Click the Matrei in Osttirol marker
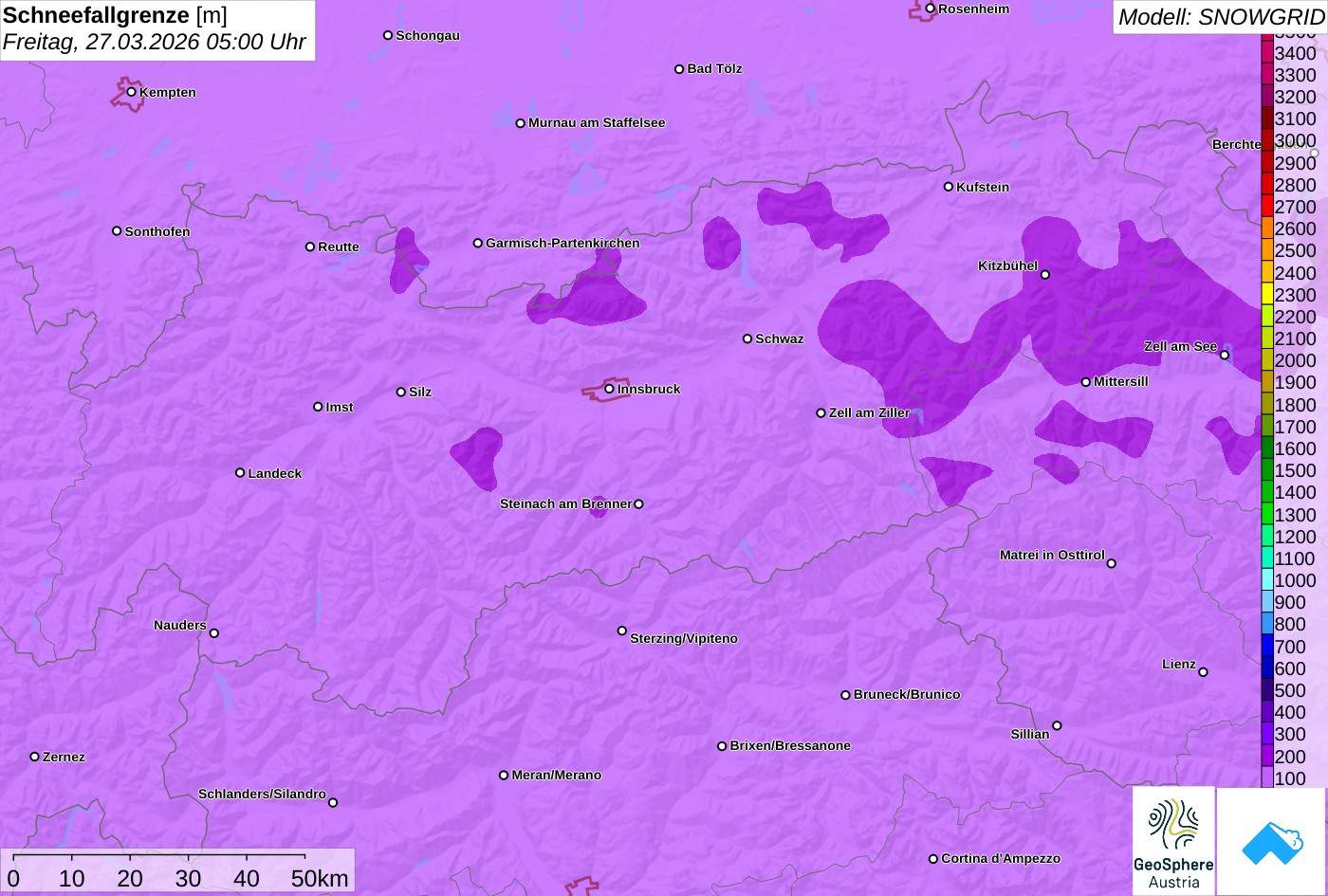The width and height of the screenshot is (1328, 896). point(1112,563)
